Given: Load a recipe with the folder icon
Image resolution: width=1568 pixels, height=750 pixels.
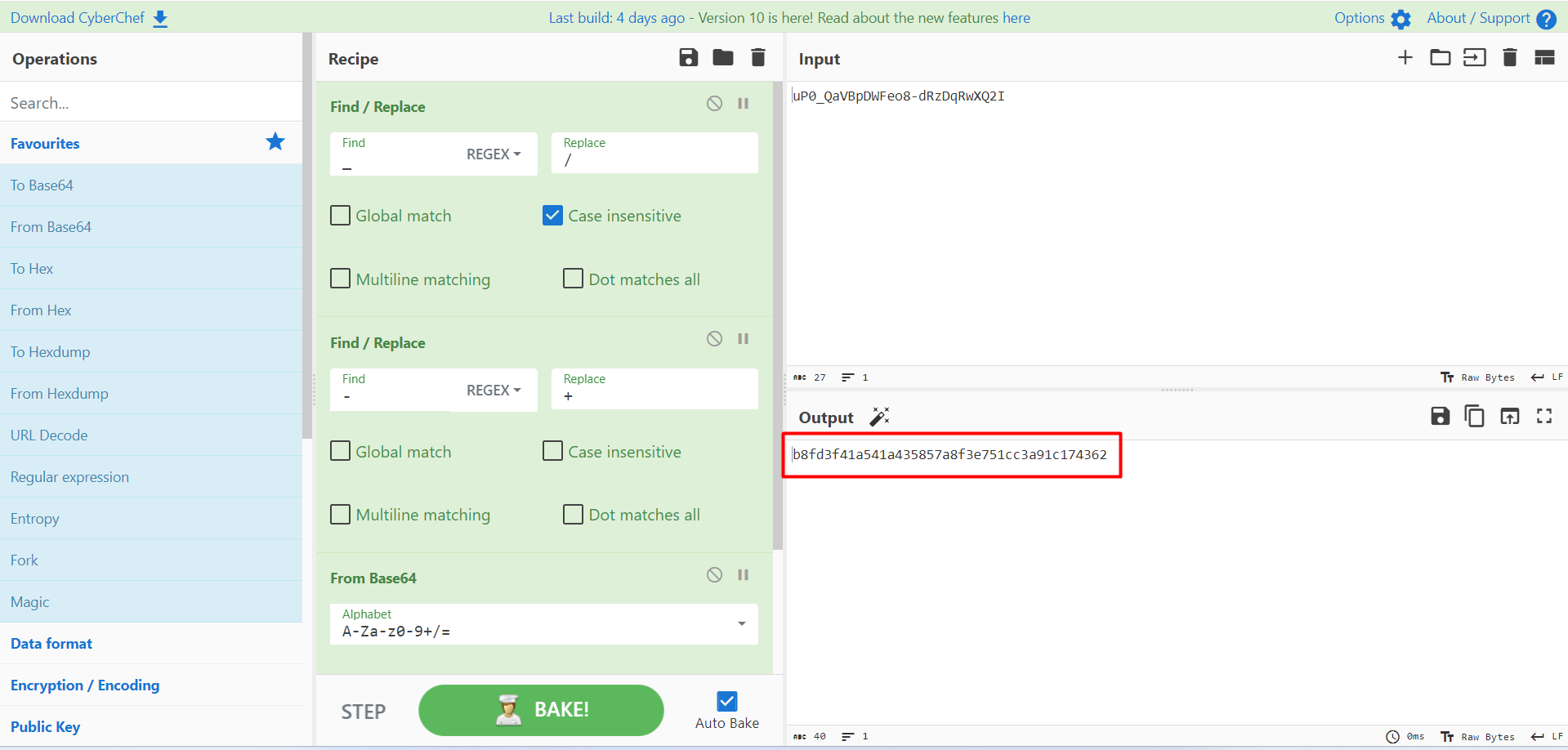Looking at the screenshot, I should point(722,57).
